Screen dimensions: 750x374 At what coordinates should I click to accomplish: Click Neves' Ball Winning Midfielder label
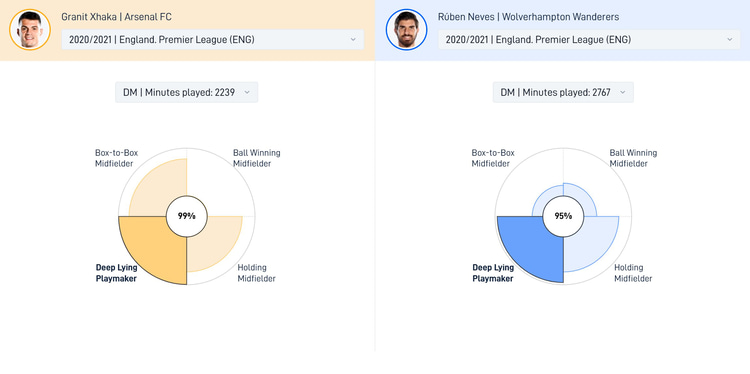(x=633, y=158)
